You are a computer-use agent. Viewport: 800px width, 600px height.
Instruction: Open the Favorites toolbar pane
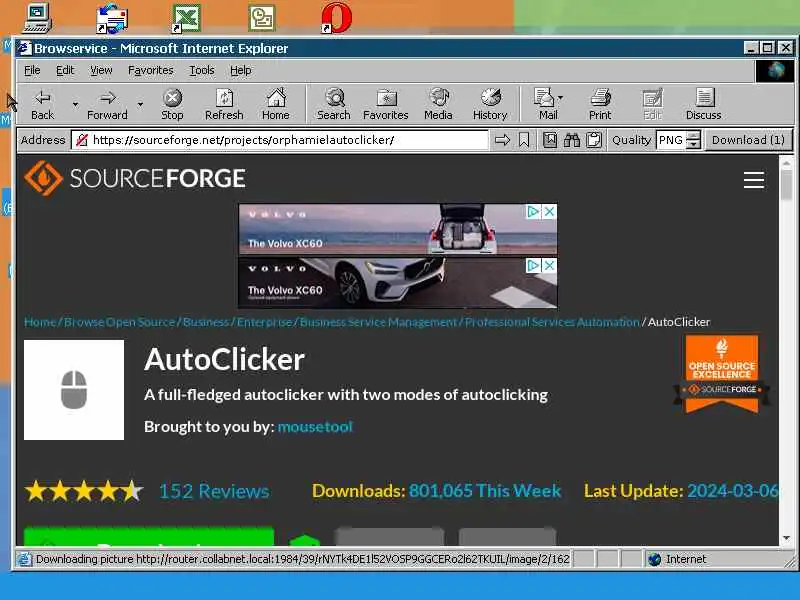[386, 105]
